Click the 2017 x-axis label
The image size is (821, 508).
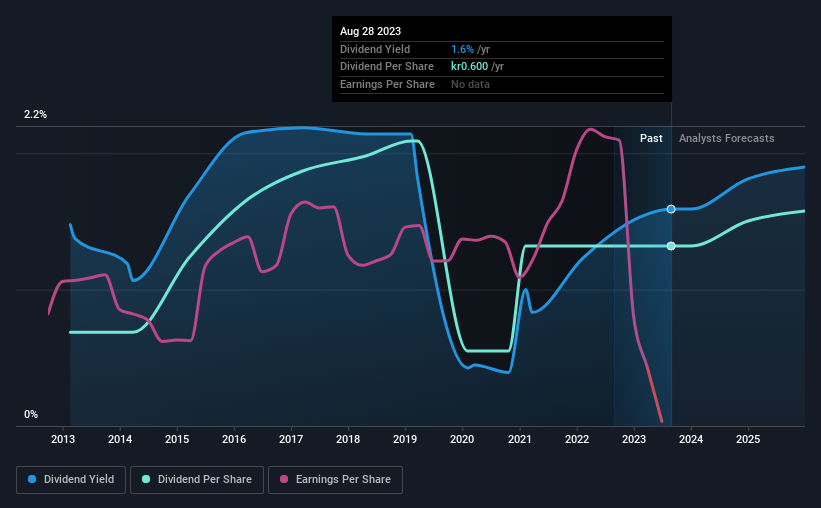[291, 439]
